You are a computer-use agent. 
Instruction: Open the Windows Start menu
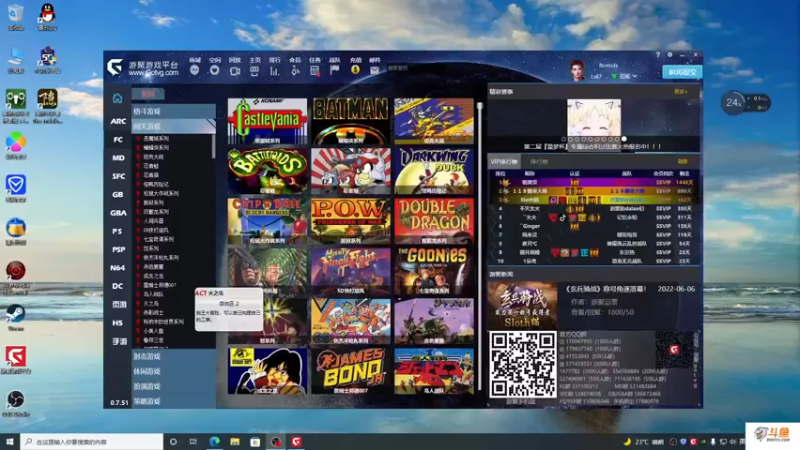click(10, 442)
